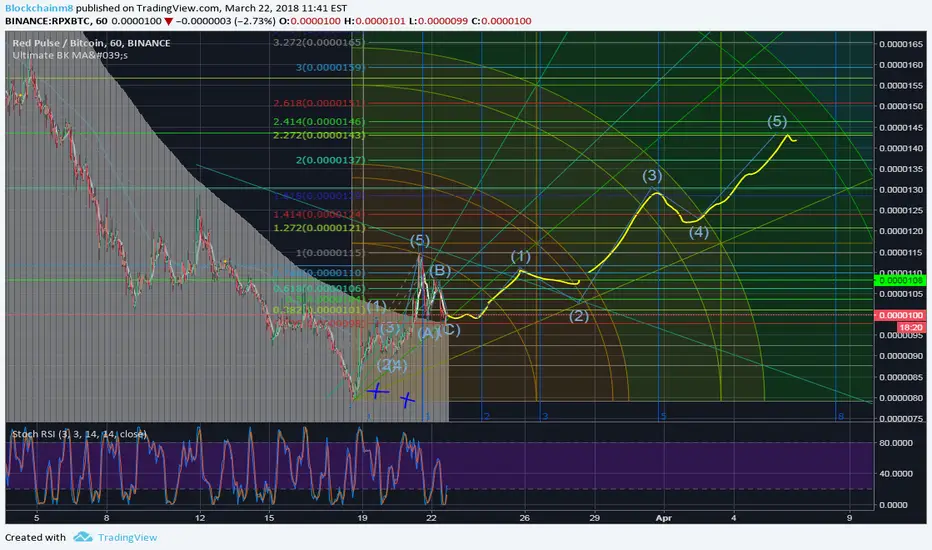Image resolution: width=932 pixels, height=550 pixels.
Task: Click the red down-triangle change indicator
Action: (x=169, y=21)
